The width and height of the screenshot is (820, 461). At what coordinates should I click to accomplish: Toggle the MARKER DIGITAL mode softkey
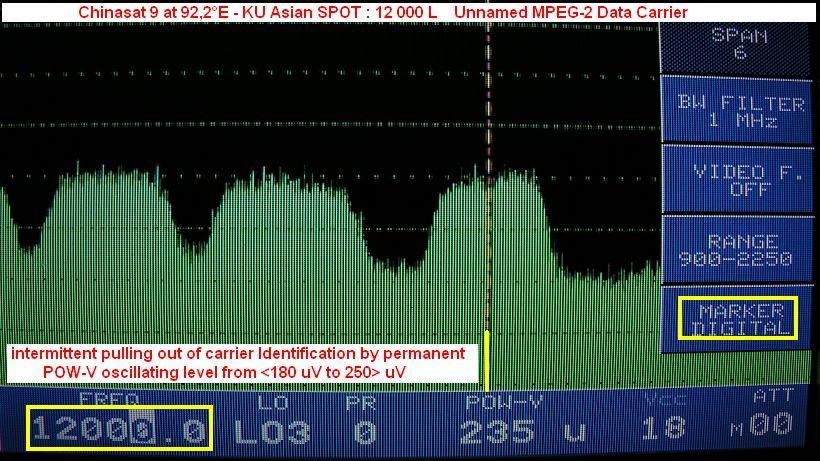click(x=738, y=319)
